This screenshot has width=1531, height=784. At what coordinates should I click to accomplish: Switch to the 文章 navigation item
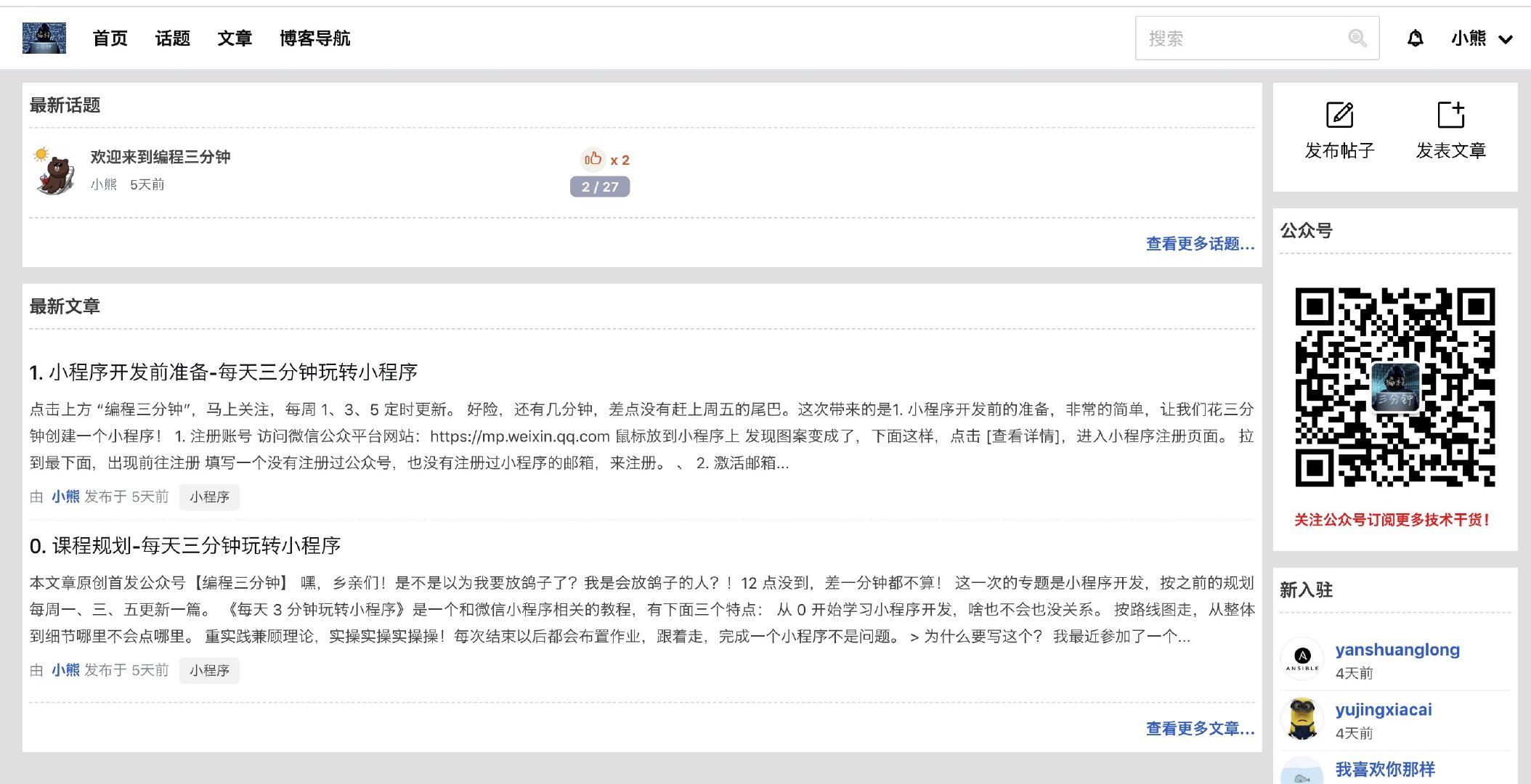235,38
